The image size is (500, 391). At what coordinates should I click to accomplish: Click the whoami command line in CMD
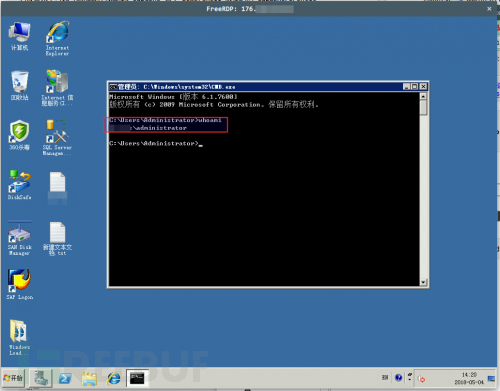click(x=165, y=120)
